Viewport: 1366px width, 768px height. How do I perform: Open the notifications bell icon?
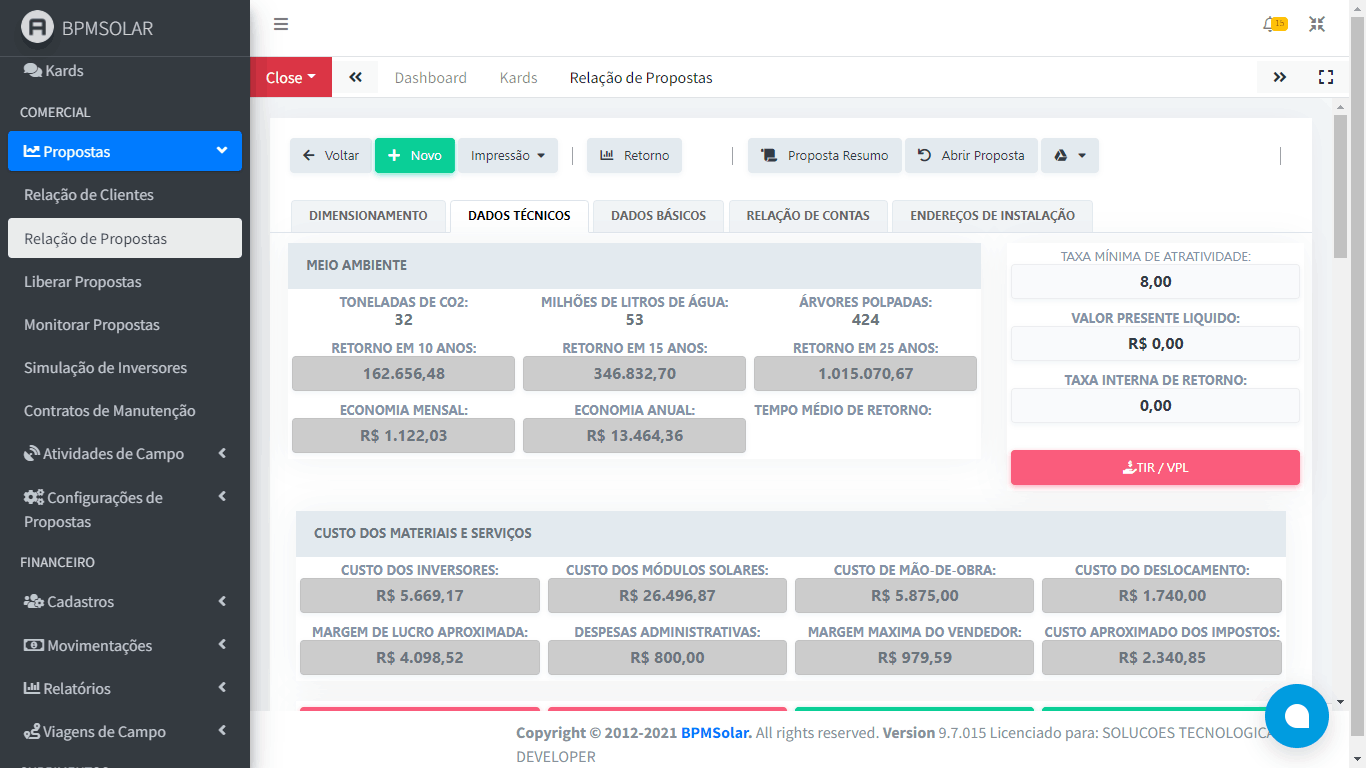click(1272, 25)
